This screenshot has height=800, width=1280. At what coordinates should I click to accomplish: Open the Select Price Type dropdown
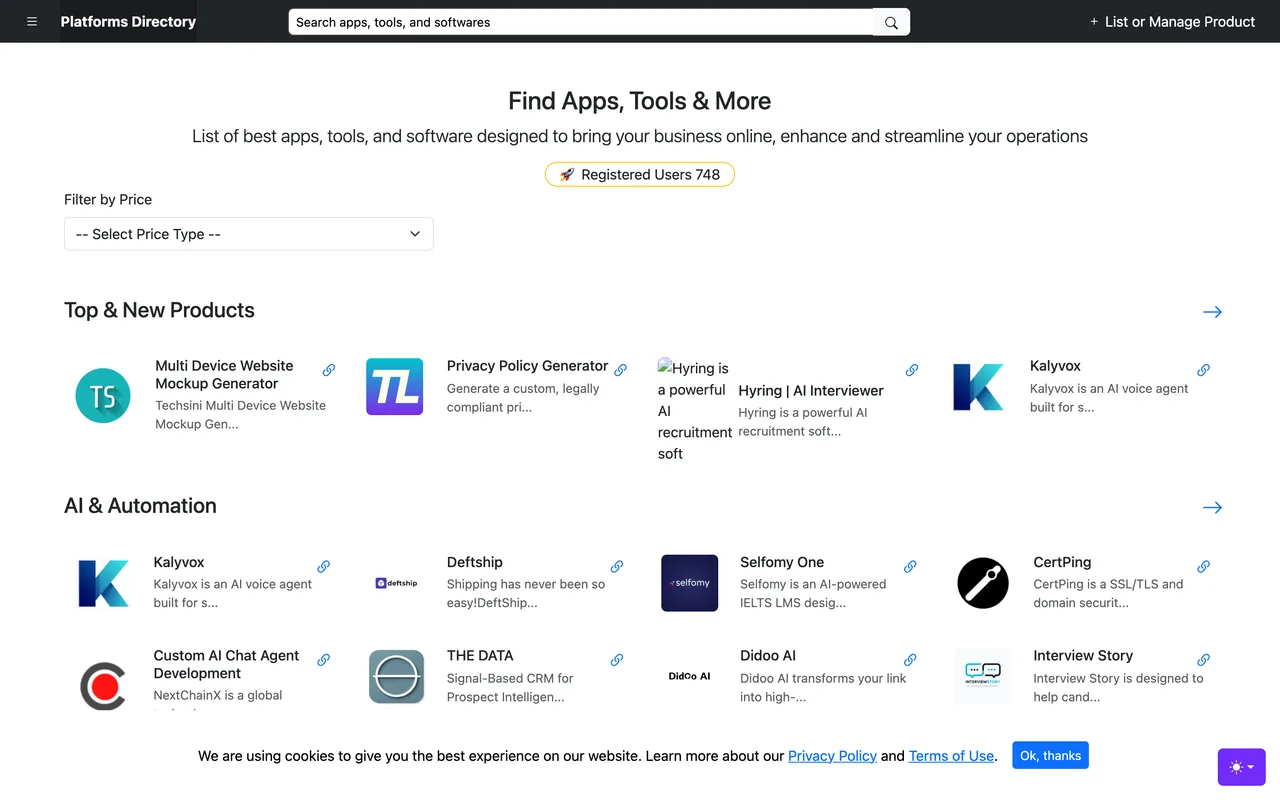249,234
